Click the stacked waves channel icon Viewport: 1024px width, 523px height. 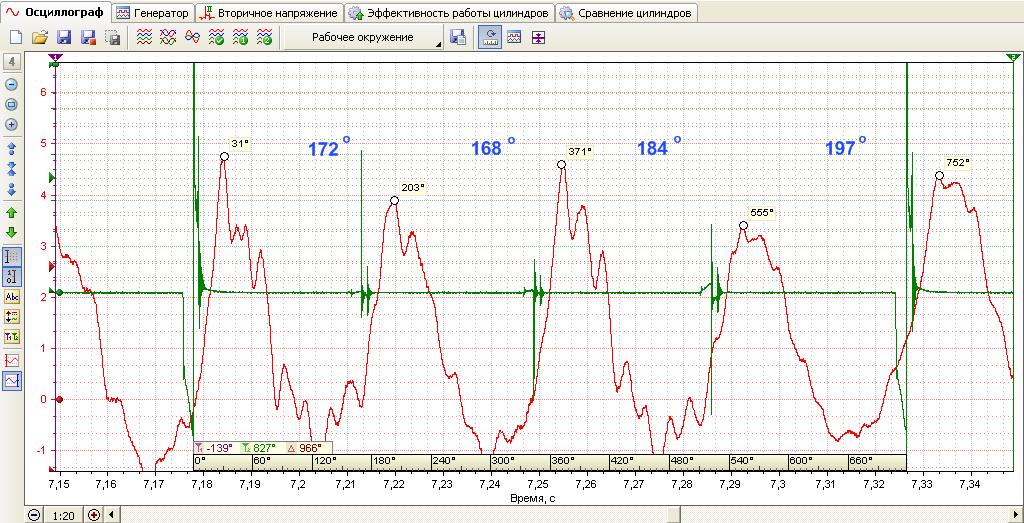(x=144, y=38)
